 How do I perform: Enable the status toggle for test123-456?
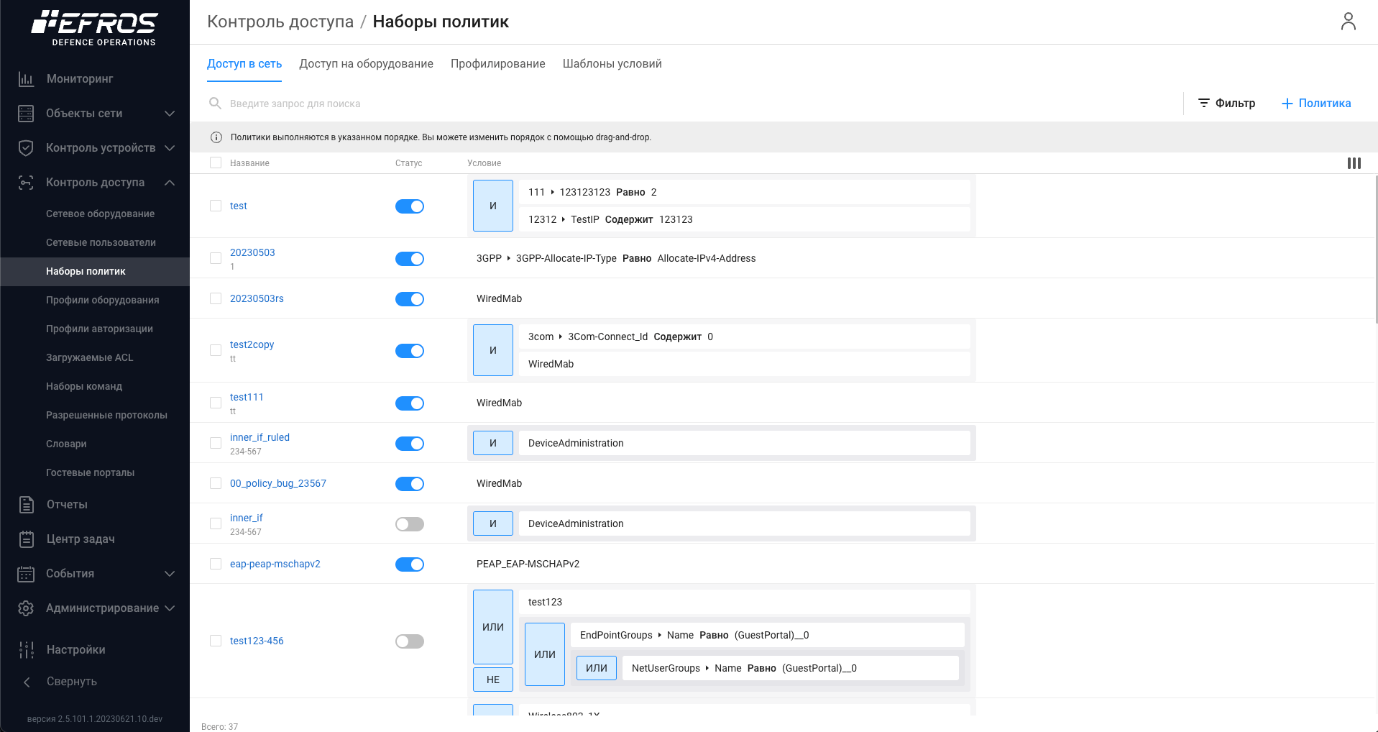tap(410, 641)
